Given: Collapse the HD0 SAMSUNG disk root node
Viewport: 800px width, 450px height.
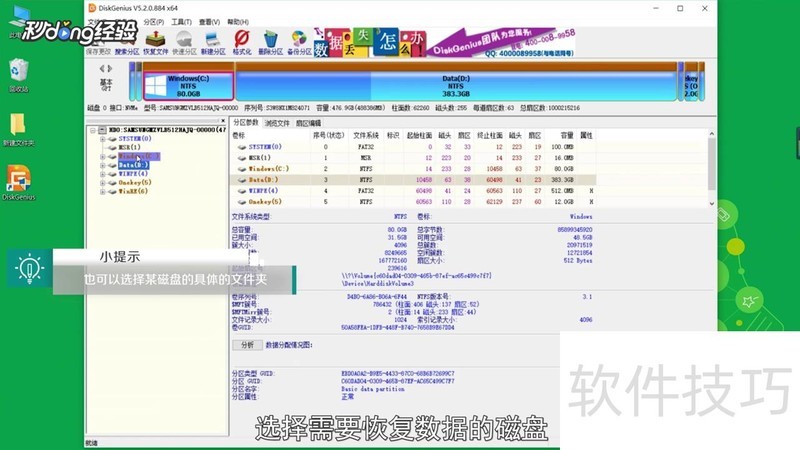Looking at the screenshot, I should tap(93, 131).
